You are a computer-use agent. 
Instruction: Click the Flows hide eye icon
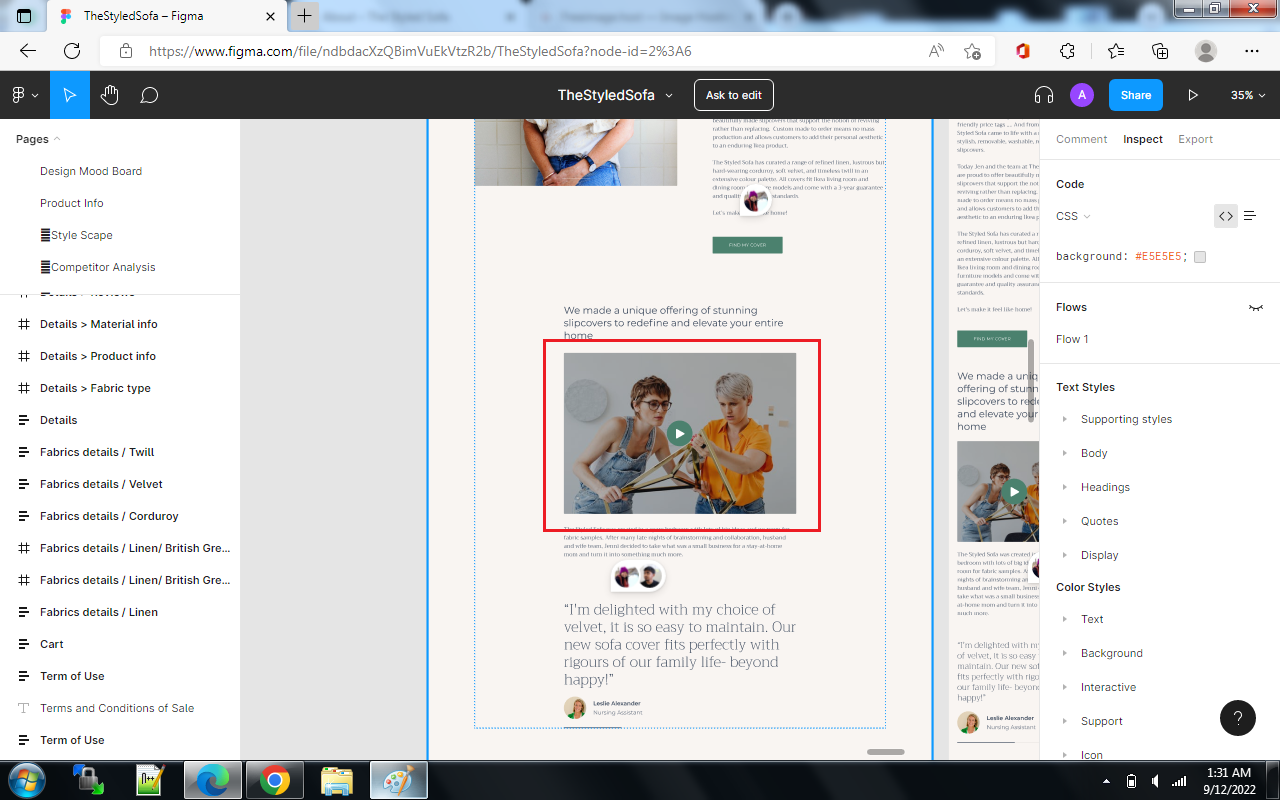[1256, 307]
